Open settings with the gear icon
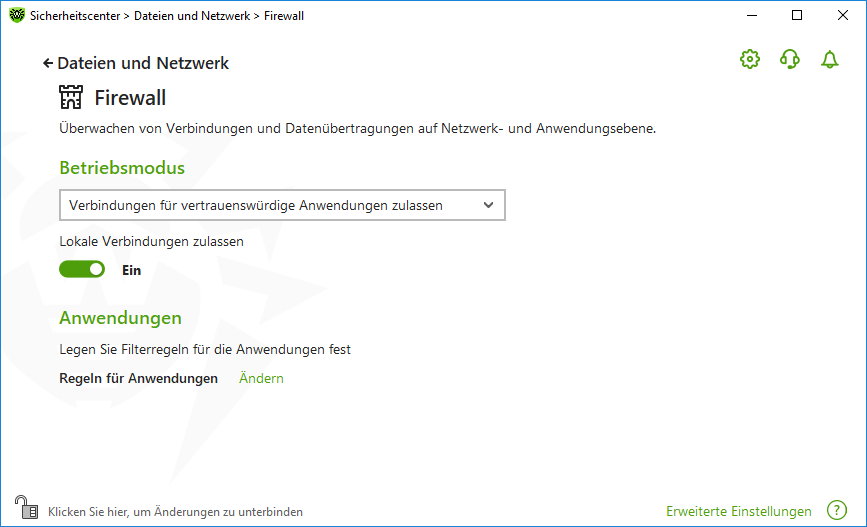 point(749,60)
